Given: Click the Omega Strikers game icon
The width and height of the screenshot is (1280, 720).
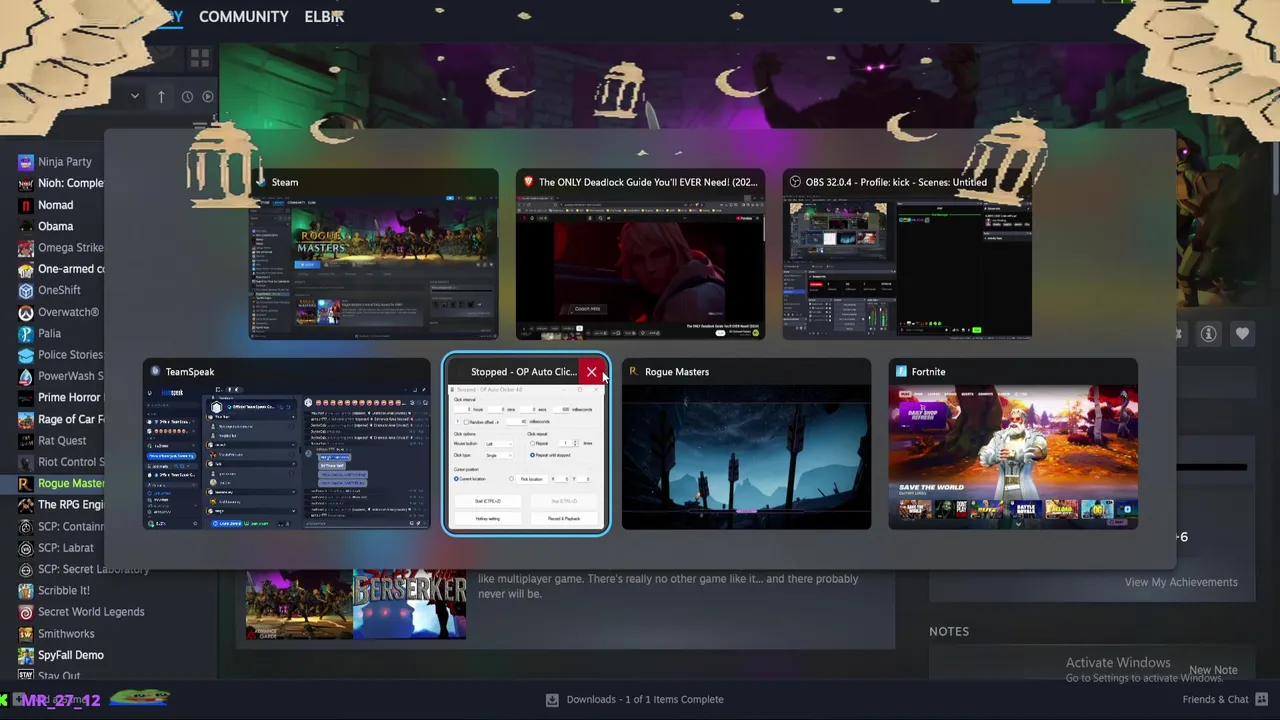Looking at the screenshot, I should pos(26,248).
